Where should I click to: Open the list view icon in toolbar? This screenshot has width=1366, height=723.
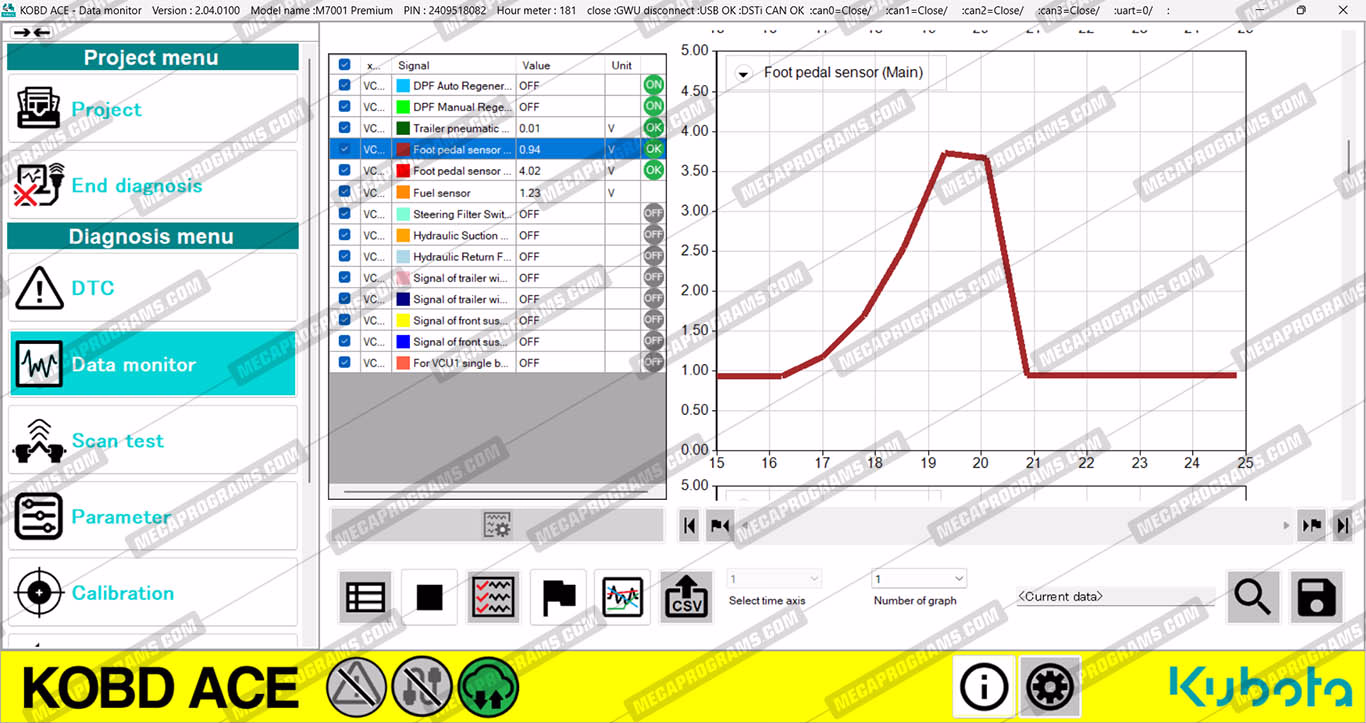365,597
